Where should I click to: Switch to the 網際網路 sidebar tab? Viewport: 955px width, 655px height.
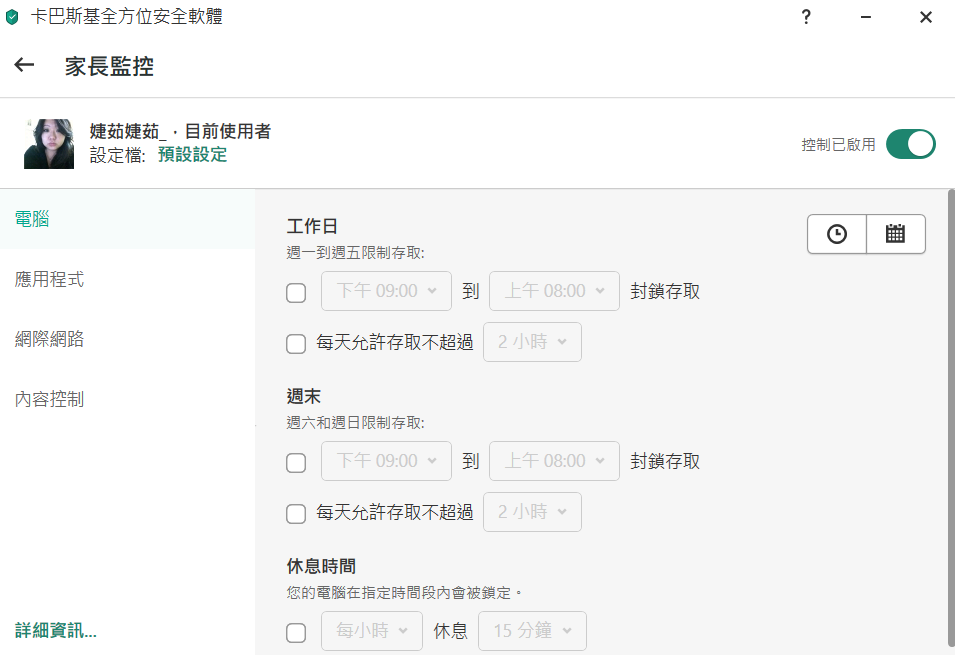point(50,339)
